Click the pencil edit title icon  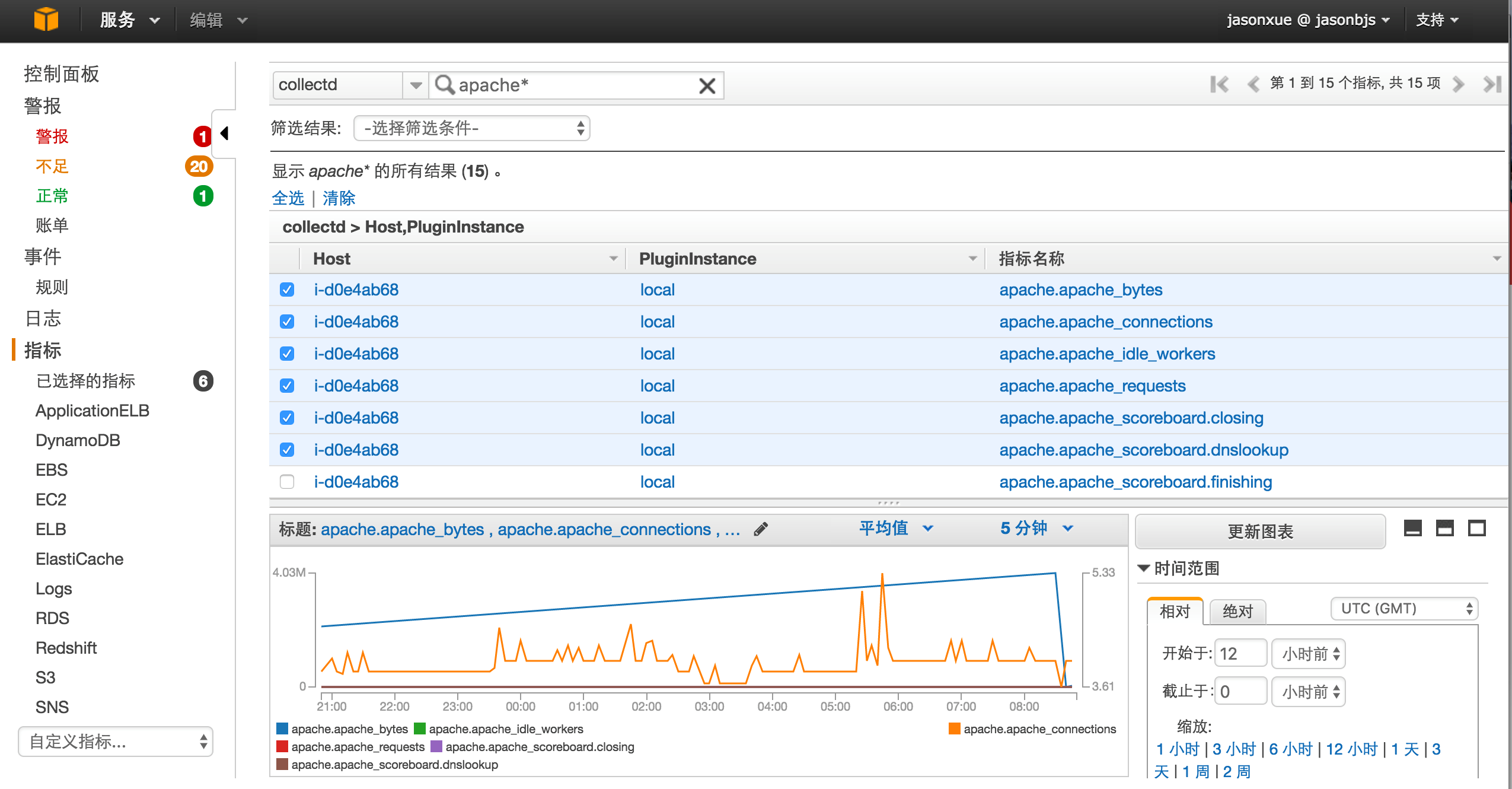click(x=761, y=529)
